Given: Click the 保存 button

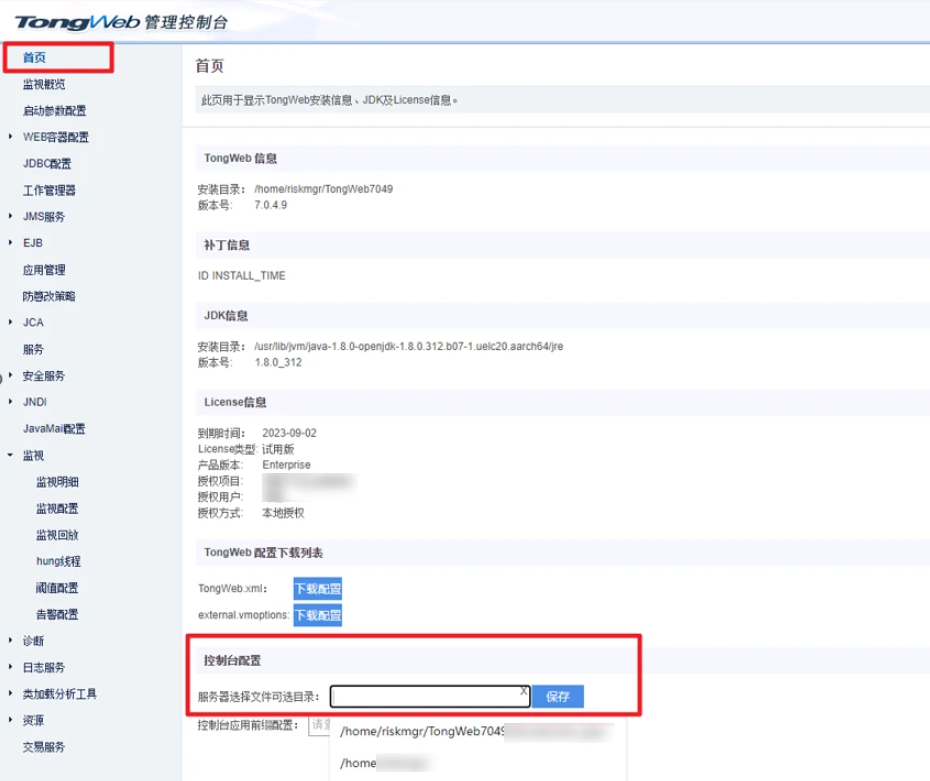Looking at the screenshot, I should coord(558,696).
